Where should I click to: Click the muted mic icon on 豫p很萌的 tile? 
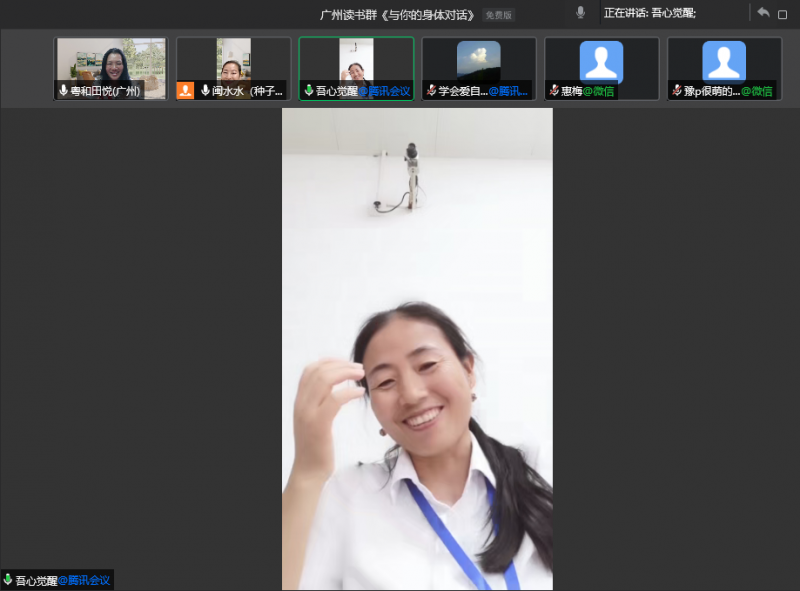pyautogui.click(x=677, y=91)
